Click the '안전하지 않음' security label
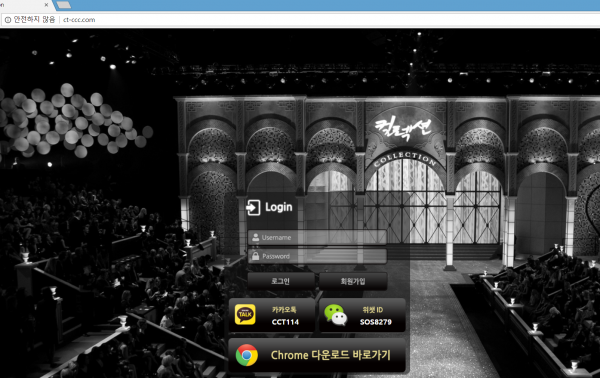The width and height of the screenshot is (600, 378). (x=34, y=20)
